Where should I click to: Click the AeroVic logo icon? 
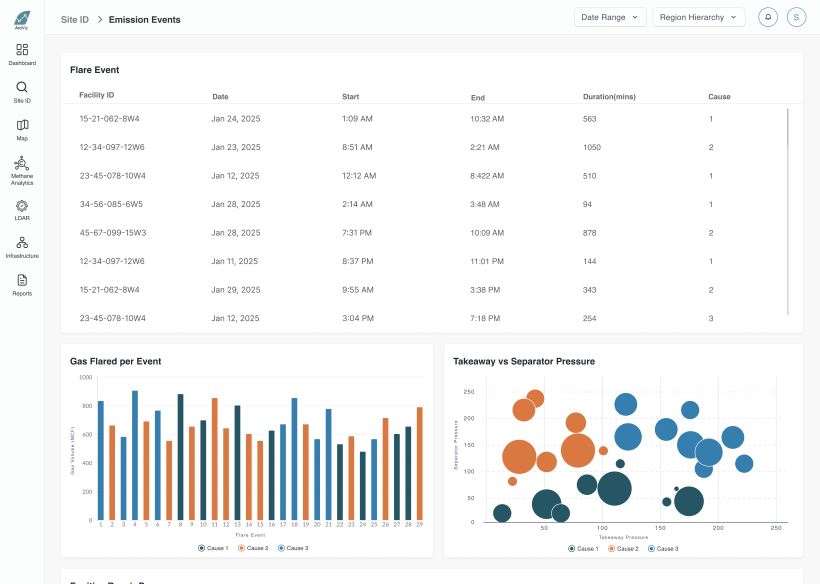pyautogui.click(x=22, y=19)
